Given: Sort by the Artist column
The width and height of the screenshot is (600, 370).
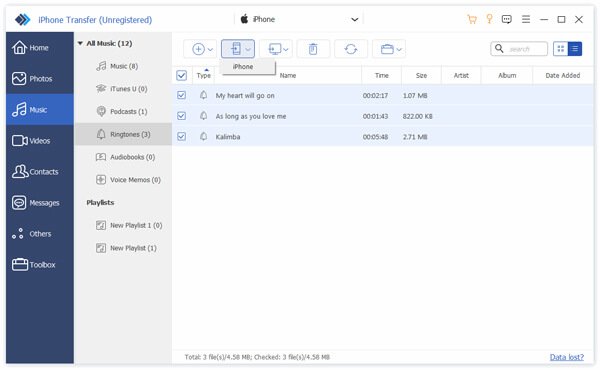Looking at the screenshot, I should [x=461, y=75].
